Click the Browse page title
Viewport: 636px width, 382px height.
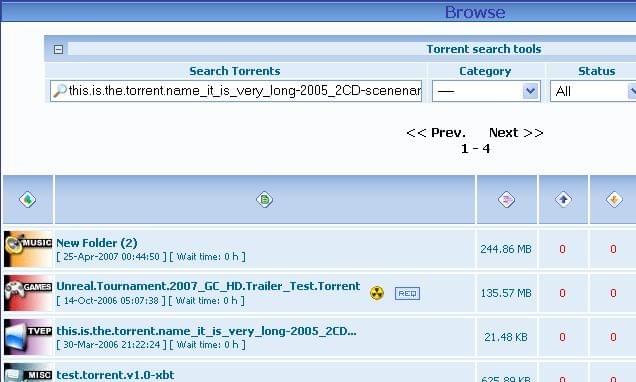coord(475,12)
